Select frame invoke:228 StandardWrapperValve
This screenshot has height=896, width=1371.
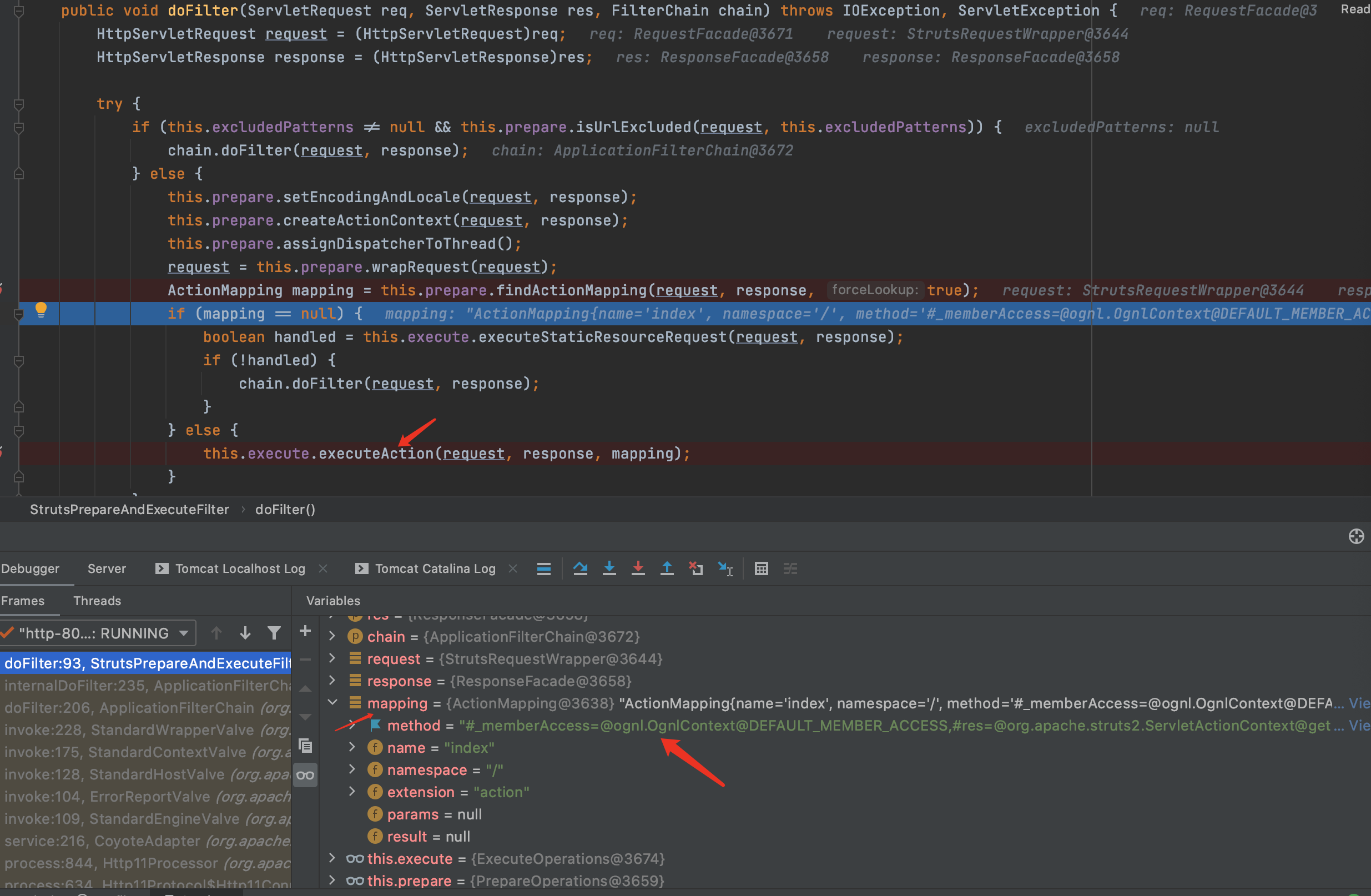146,730
